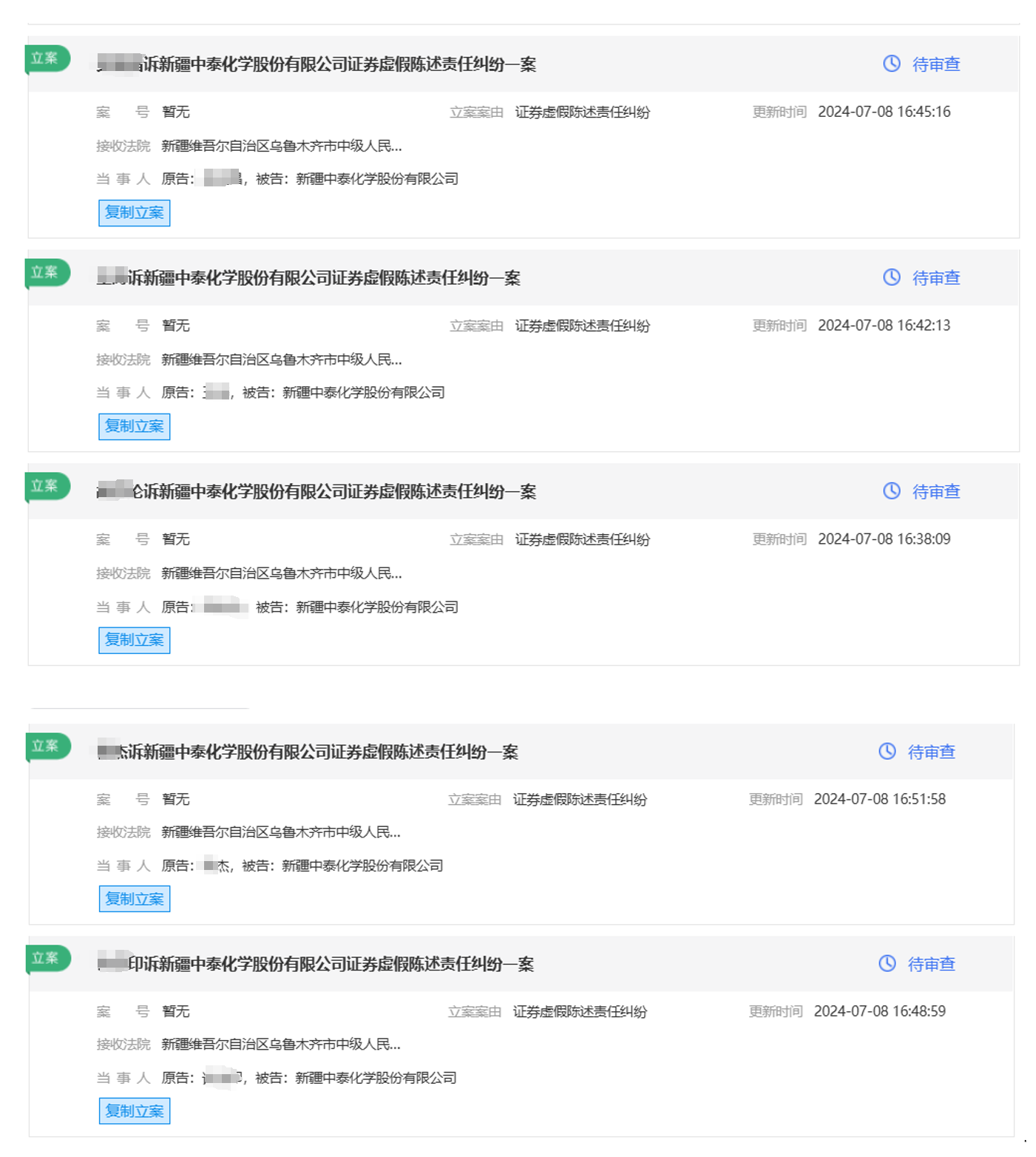Click 复制立案 on the case updated 16:38:09

tap(134, 640)
